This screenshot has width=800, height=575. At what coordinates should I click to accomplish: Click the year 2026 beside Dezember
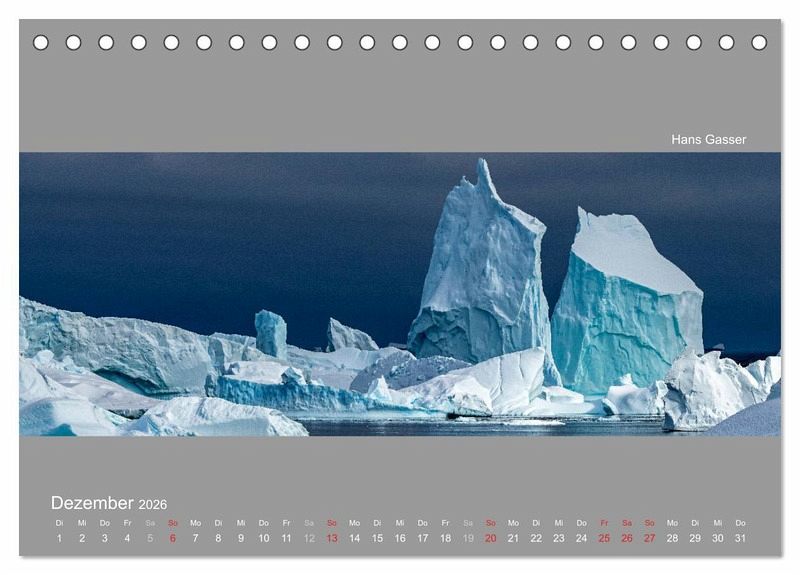153,505
